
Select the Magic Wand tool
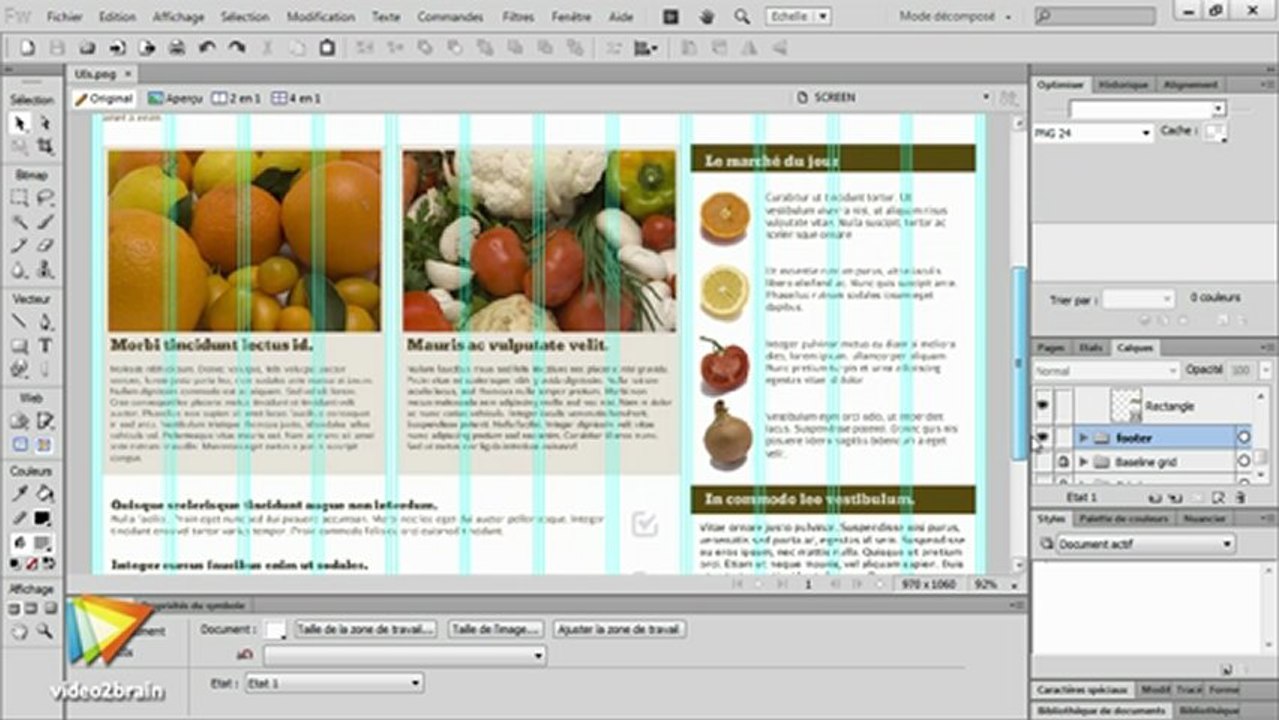[19, 221]
